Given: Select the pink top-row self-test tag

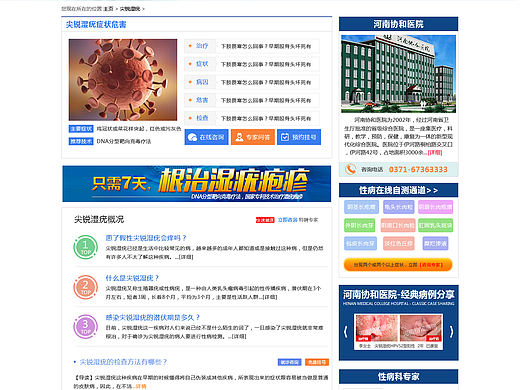Looking at the screenshot, I should pos(435,207).
